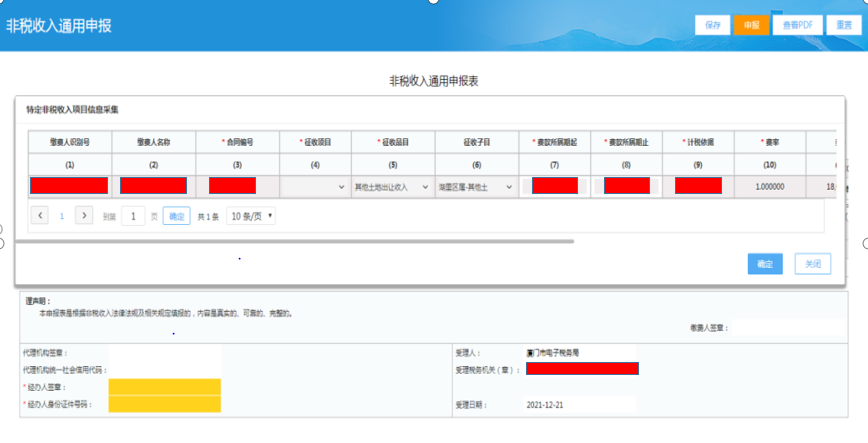Click the 受理日期 field 2021-12-21
The width and height of the screenshot is (868, 443).
pos(580,405)
